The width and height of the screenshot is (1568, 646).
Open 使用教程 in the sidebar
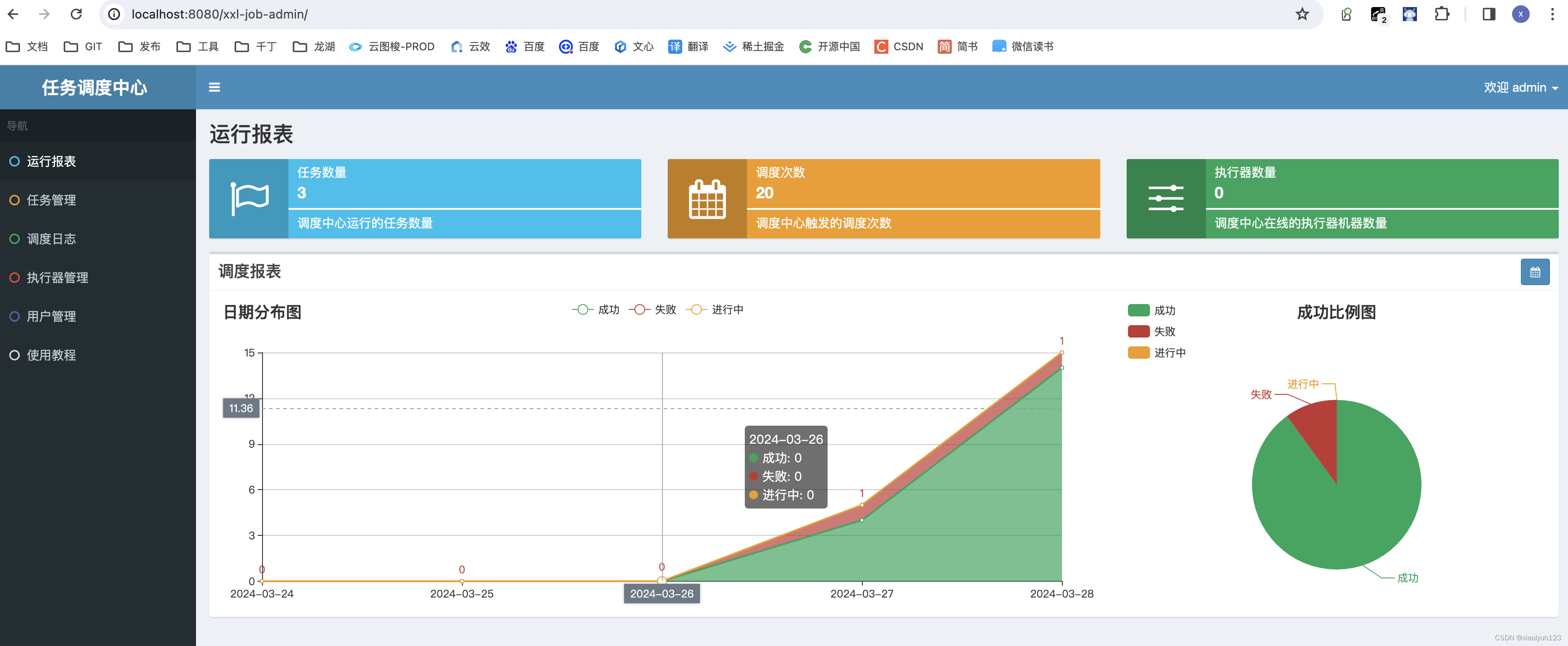[x=98, y=355]
